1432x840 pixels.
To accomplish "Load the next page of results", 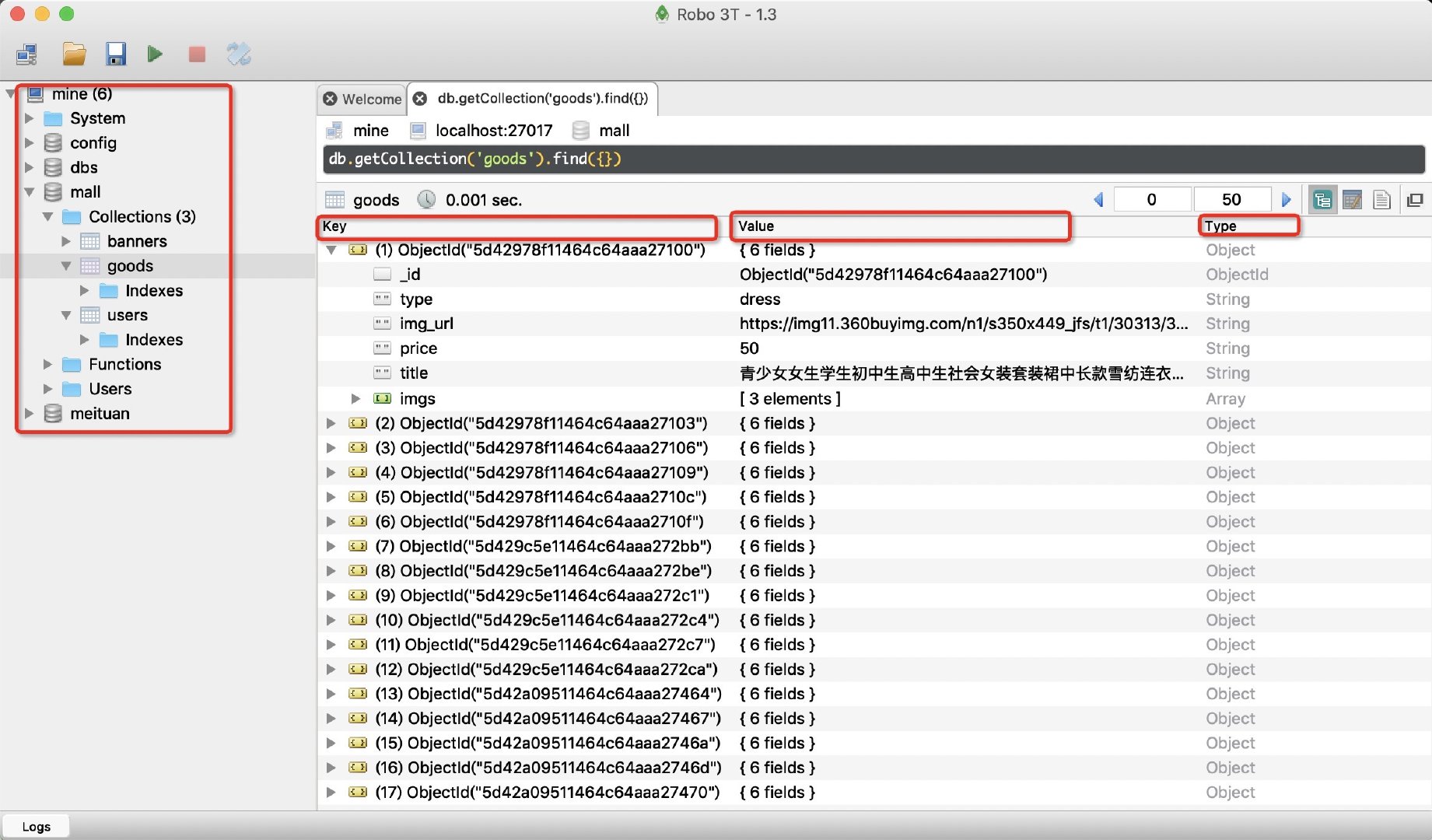I will (x=1287, y=199).
